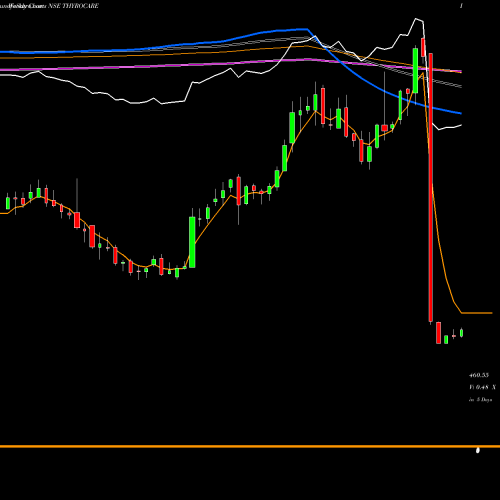Screen dimensions: 500x500
Task: Click the '5 Days' label text
Action: 484,399
